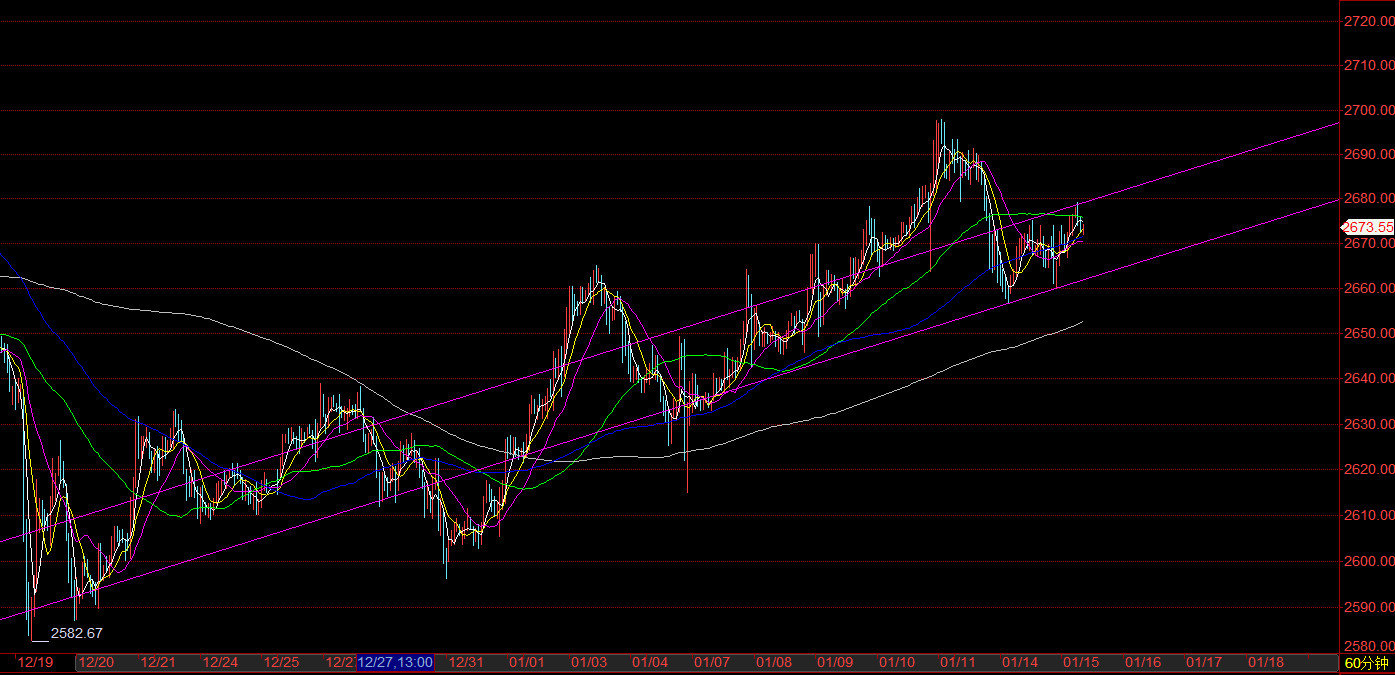Select the current price tag 2673.55
Image resolution: width=1395 pixels, height=675 pixels.
coord(1369,227)
